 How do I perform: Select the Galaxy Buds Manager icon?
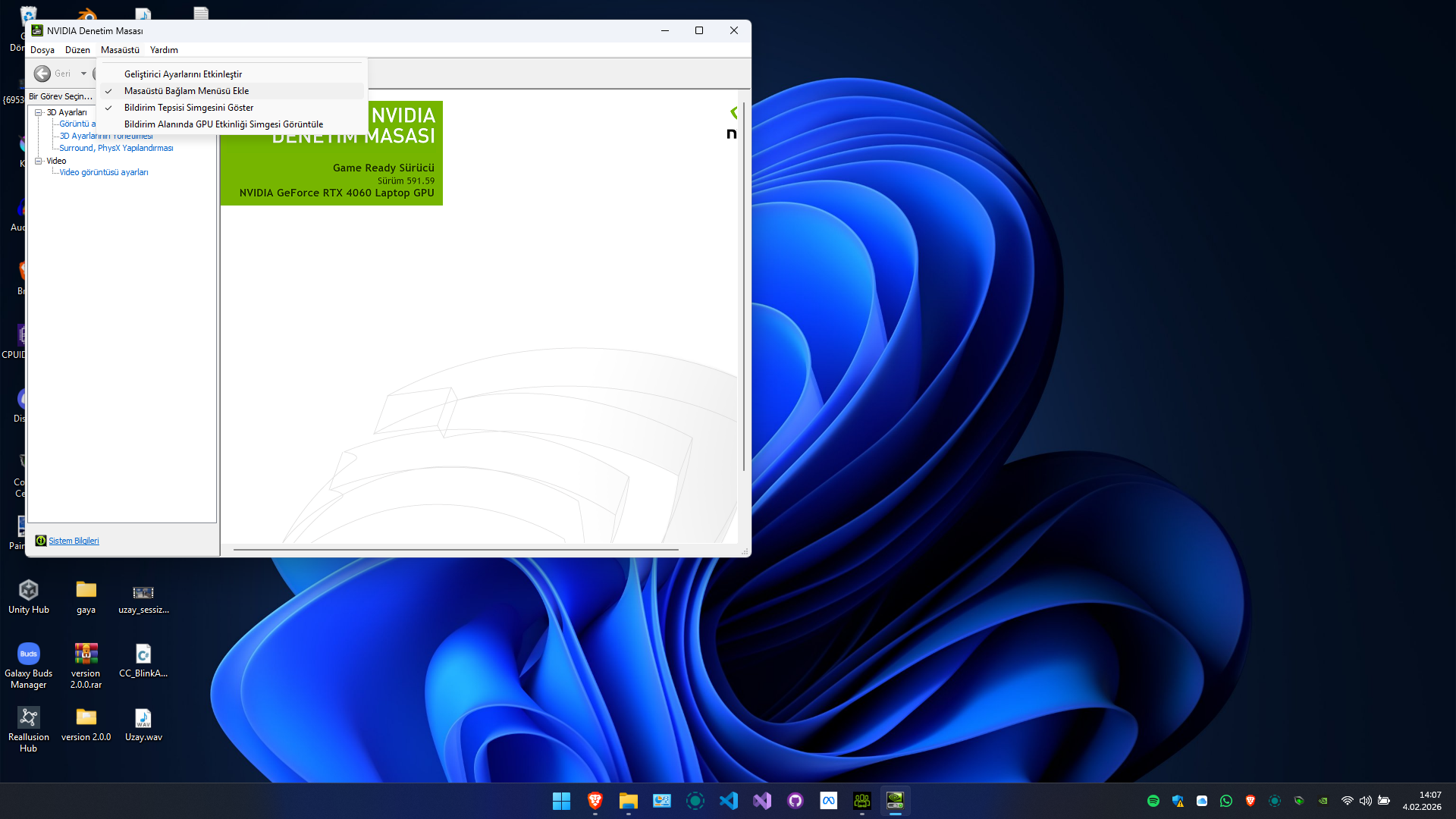tap(29, 666)
